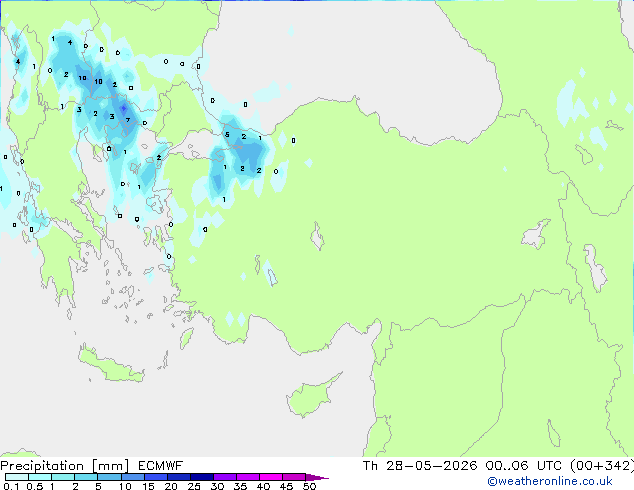Open the weatheronline.co.uk link
634x490 pixels.
coord(550,481)
